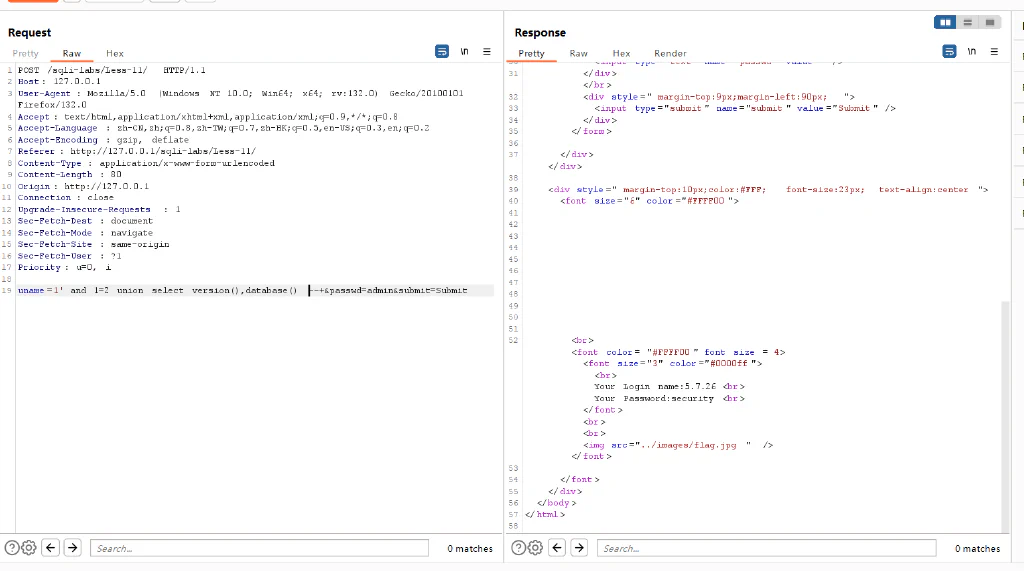Click the Accept-Language header line

223,128
